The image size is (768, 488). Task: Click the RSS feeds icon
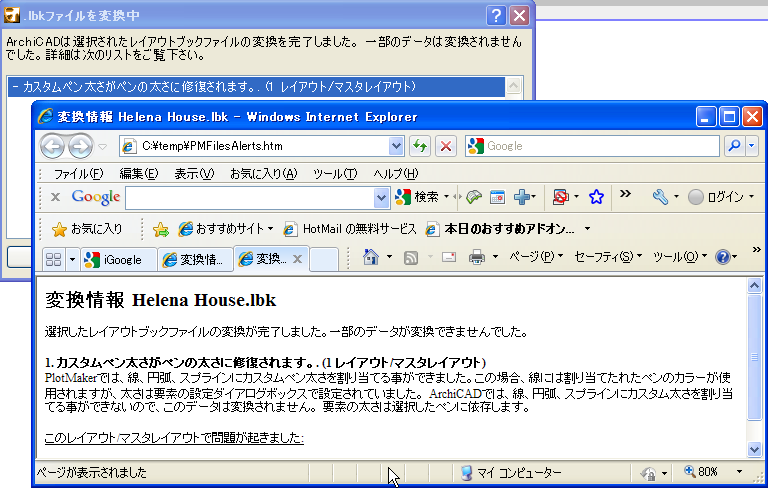pos(410,257)
